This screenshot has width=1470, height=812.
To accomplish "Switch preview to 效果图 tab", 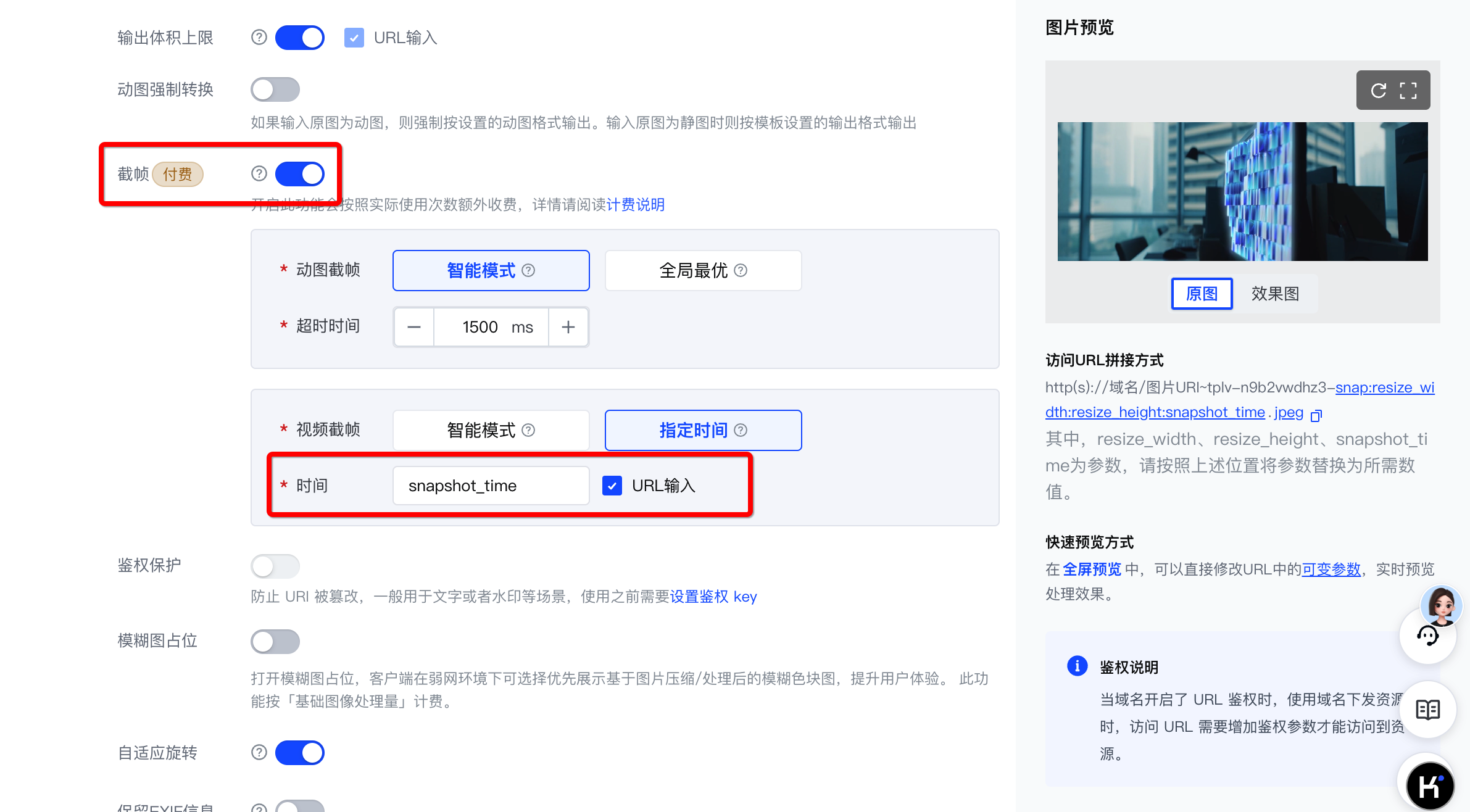I will tap(1275, 294).
